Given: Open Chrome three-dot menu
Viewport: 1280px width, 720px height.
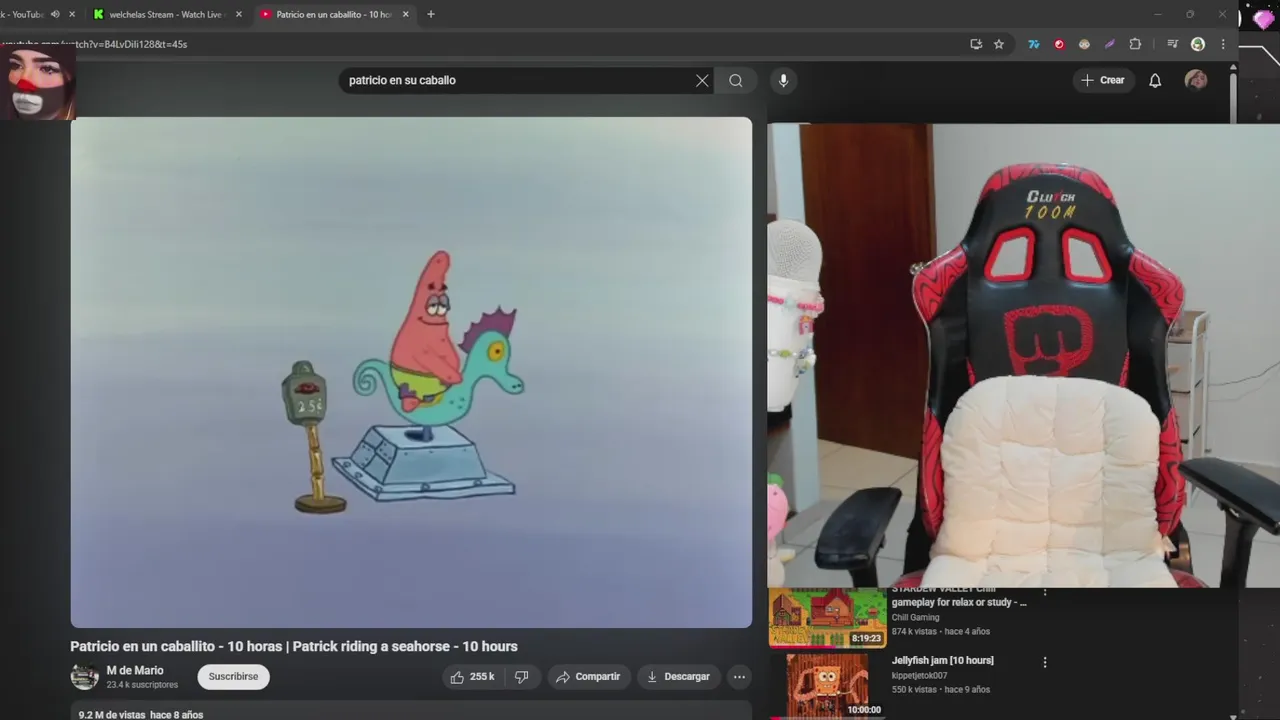Looking at the screenshot, I should tap(1222, 44).
